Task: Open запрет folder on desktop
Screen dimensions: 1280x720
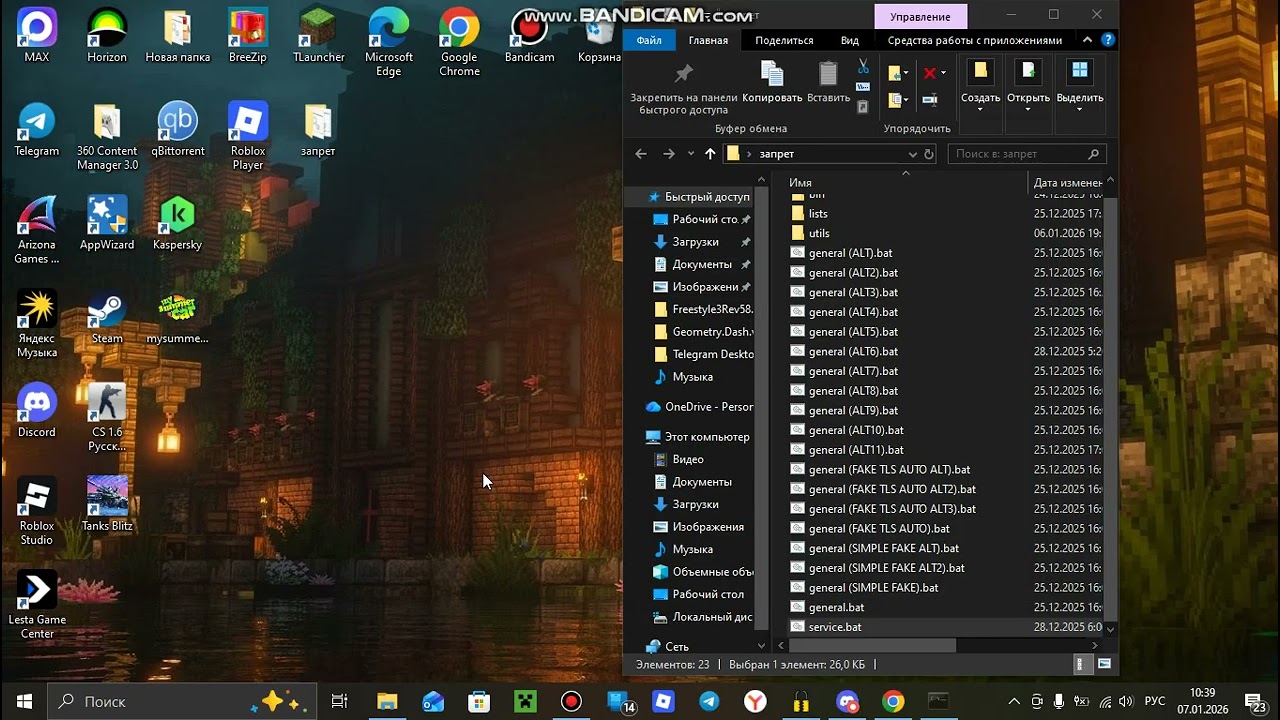Action: 318,130
